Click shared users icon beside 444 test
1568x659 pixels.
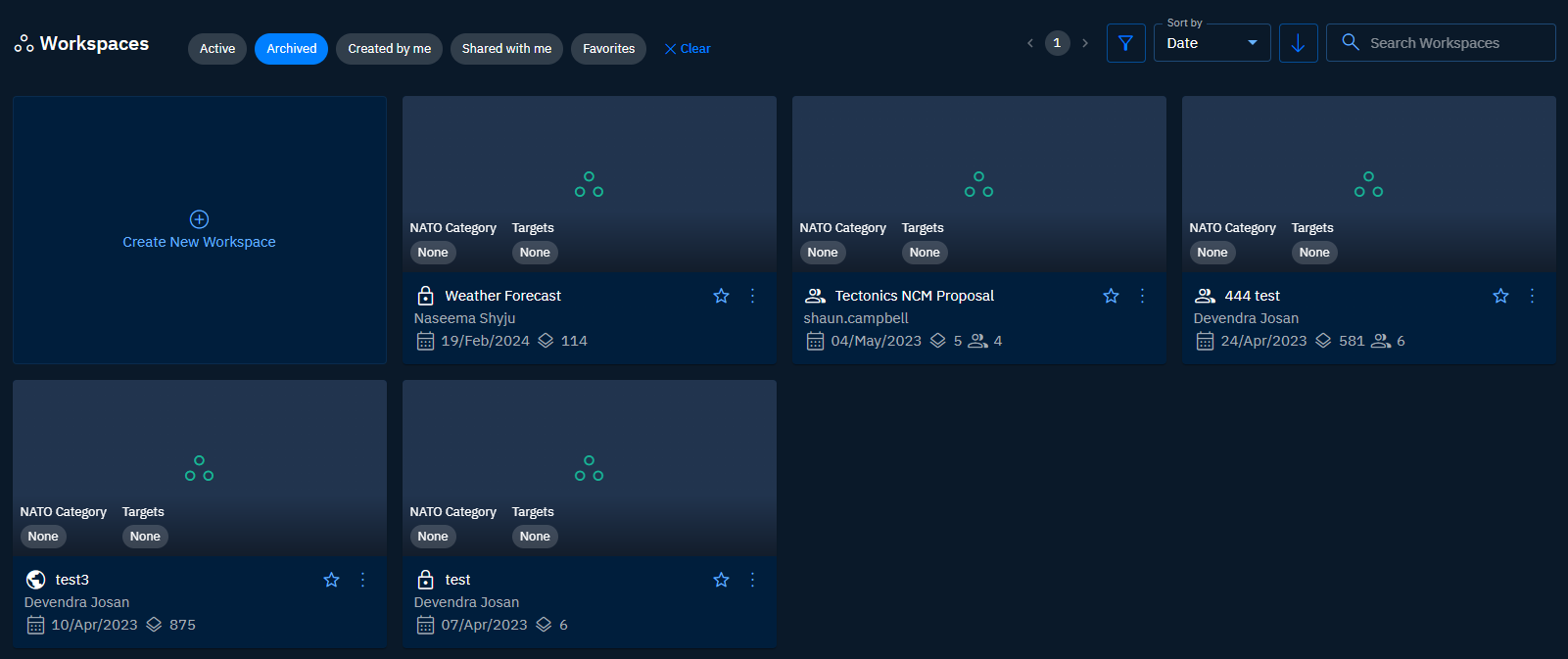1205,296
